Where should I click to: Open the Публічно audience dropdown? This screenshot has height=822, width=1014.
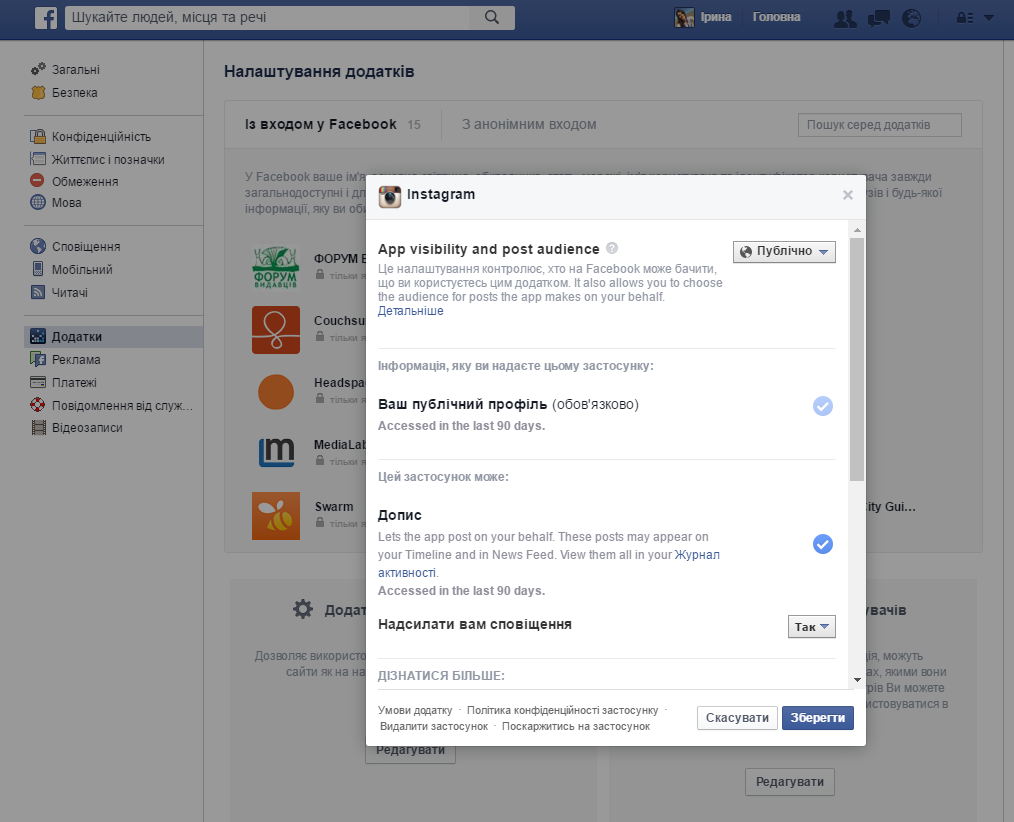point(784,252)
